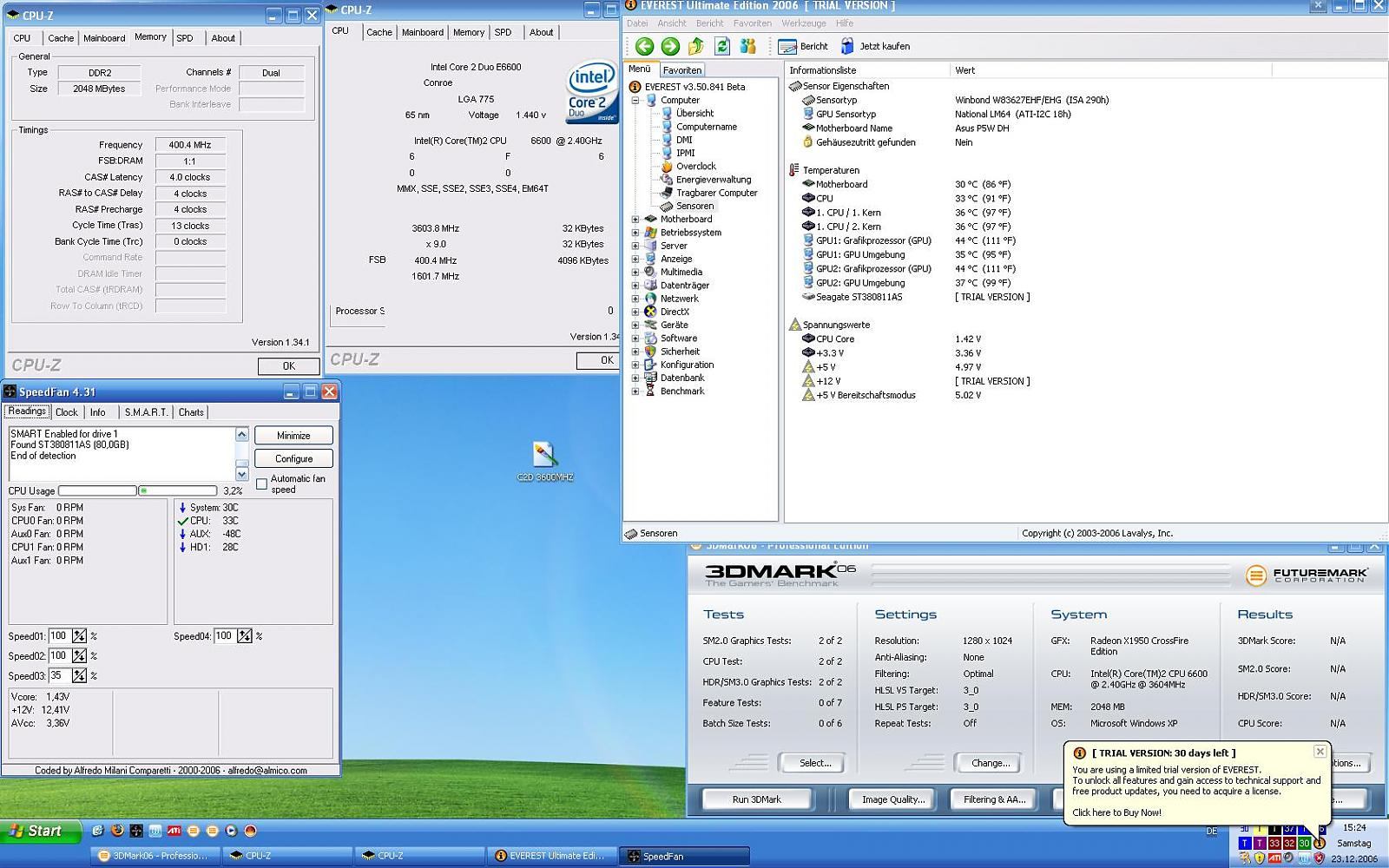Screen dimensions: 1389x868
Task: Open Mainboard tab in second CPU-Z window
Action: click(x=423, y=32)
